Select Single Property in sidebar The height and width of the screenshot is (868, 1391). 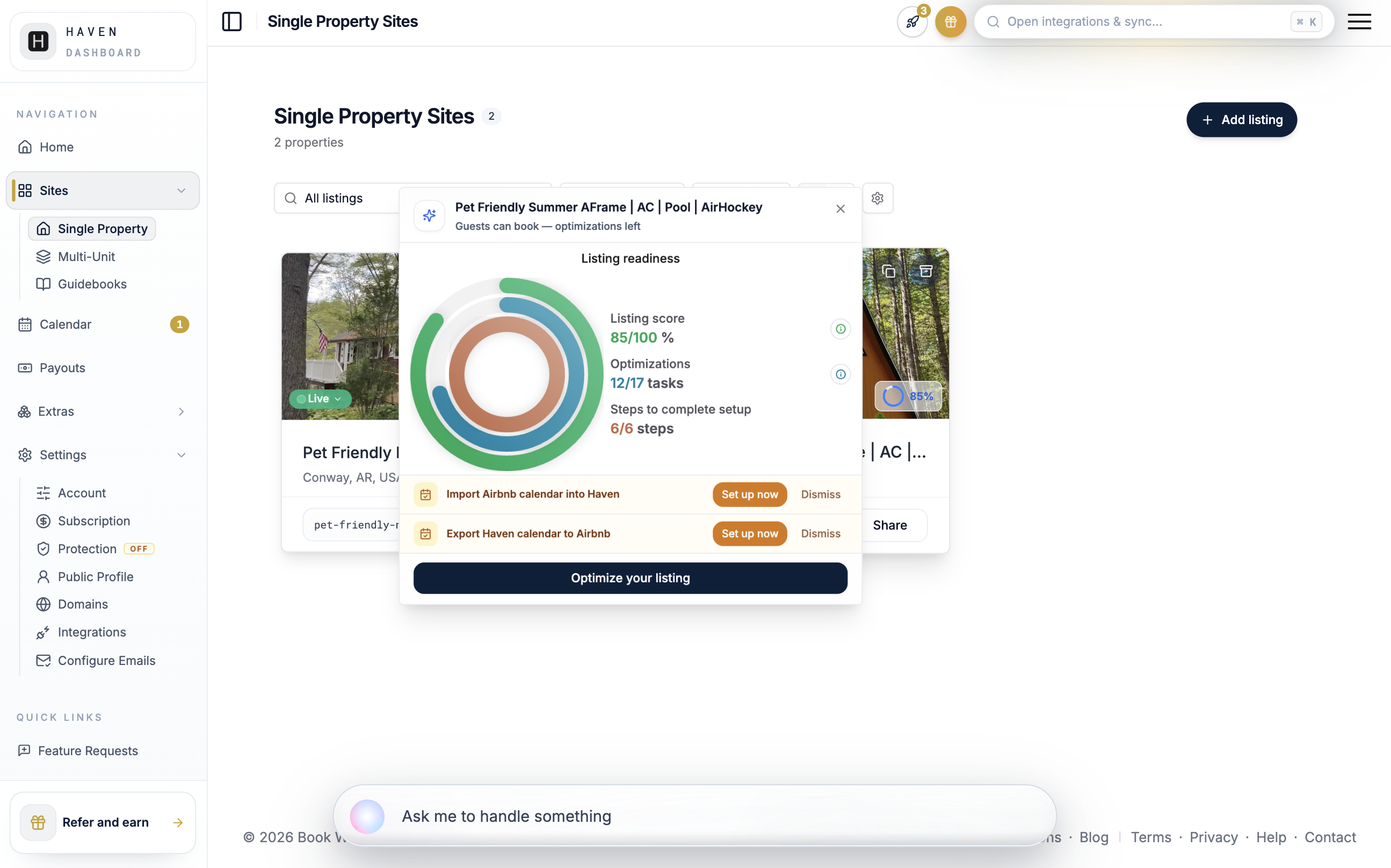tap(92, 228)
